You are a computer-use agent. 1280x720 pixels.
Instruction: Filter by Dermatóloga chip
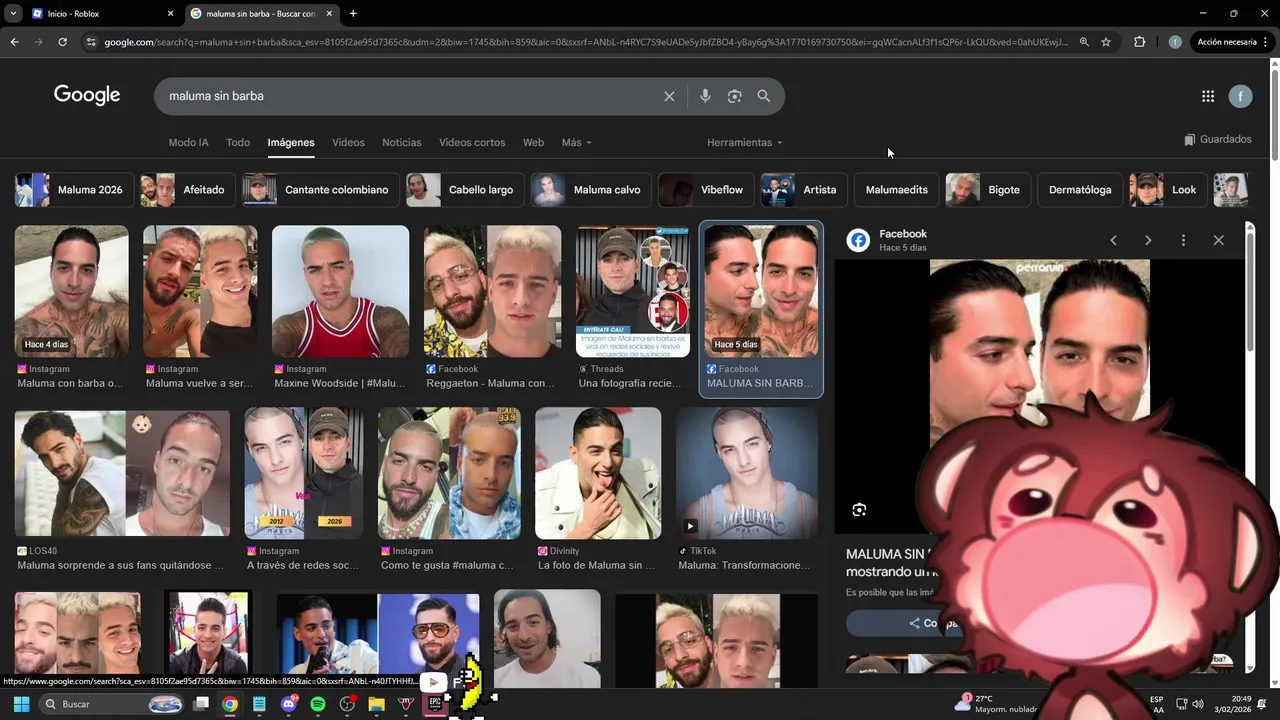pos(1080,190)
